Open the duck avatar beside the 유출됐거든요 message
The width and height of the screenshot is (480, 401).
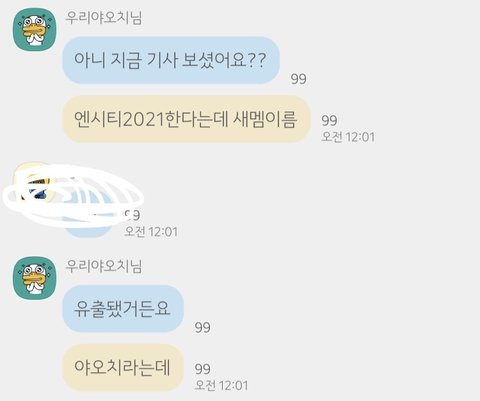tap(35, 278)
